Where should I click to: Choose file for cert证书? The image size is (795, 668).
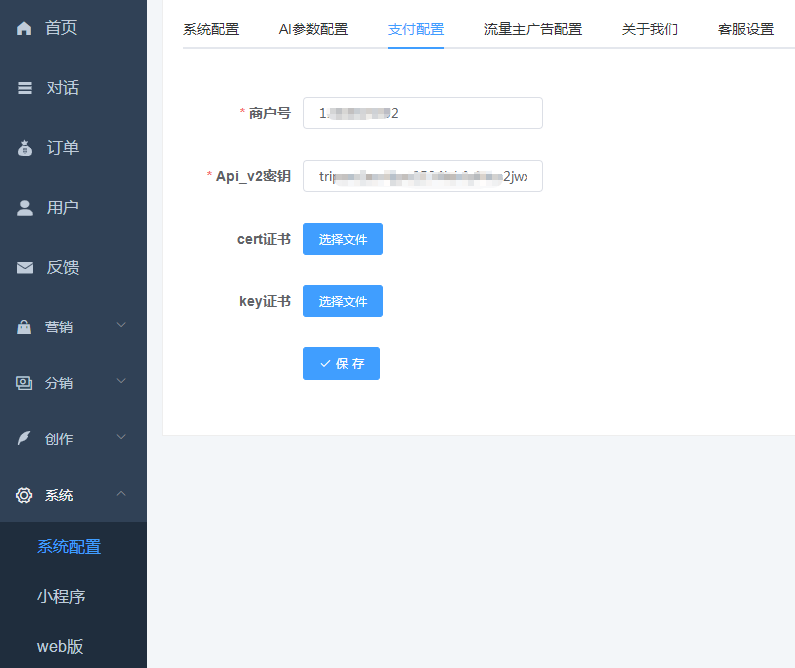[x=342, y=239]
